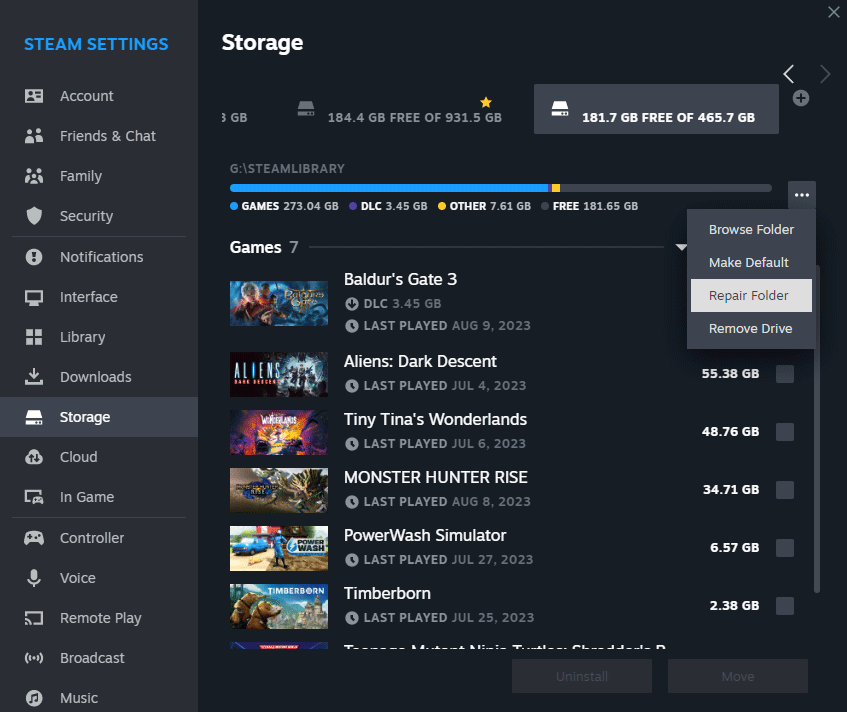This screenshot has width=847, height=712.
Task: Click the Move button
Action: pyautogui.click(x=737, y=676)
